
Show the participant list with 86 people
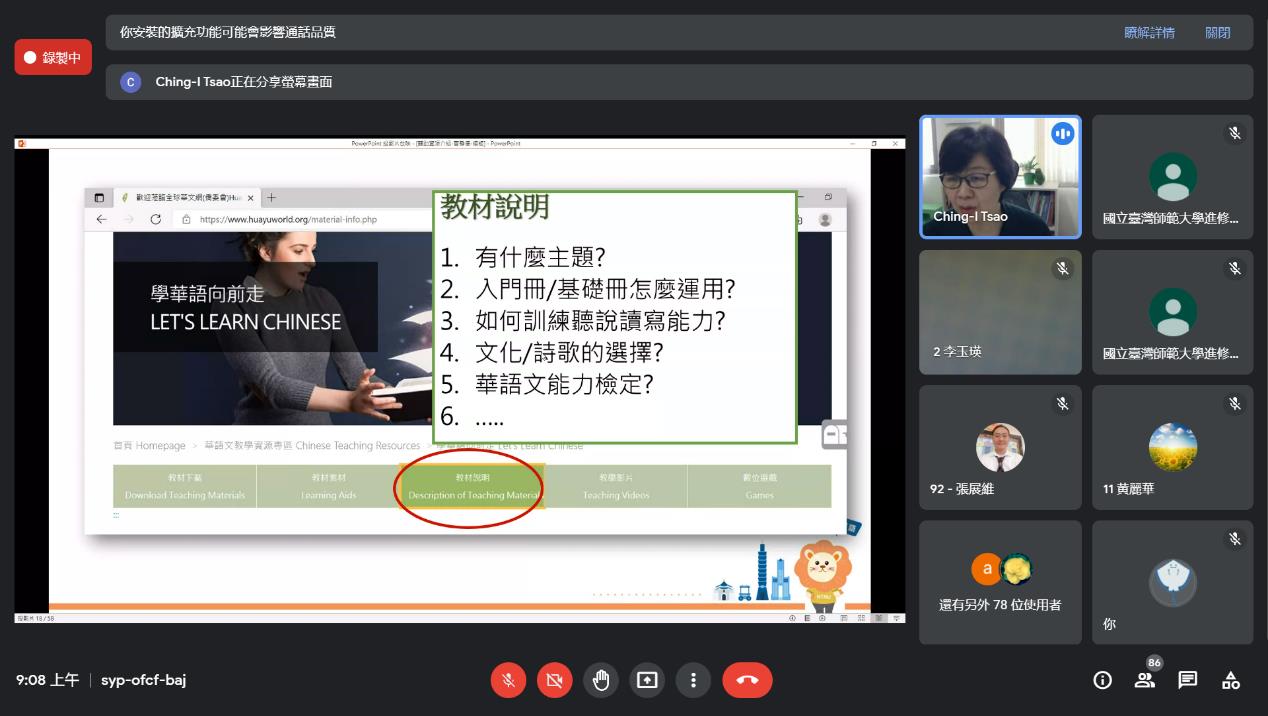1145,680
